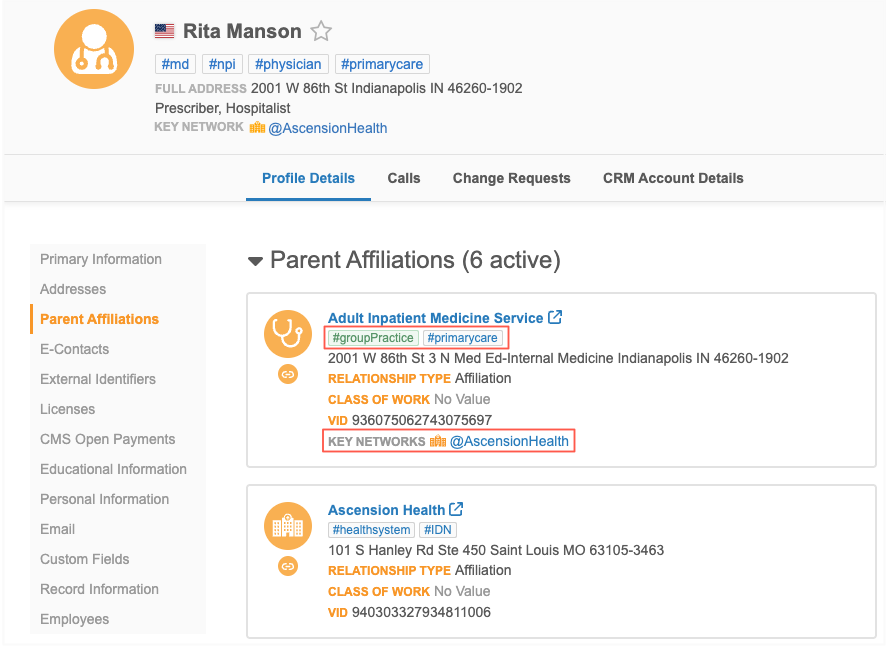This screenshot has width=888, height=647.
Task: Switch to the Calls tab
Action: (404, 178)
